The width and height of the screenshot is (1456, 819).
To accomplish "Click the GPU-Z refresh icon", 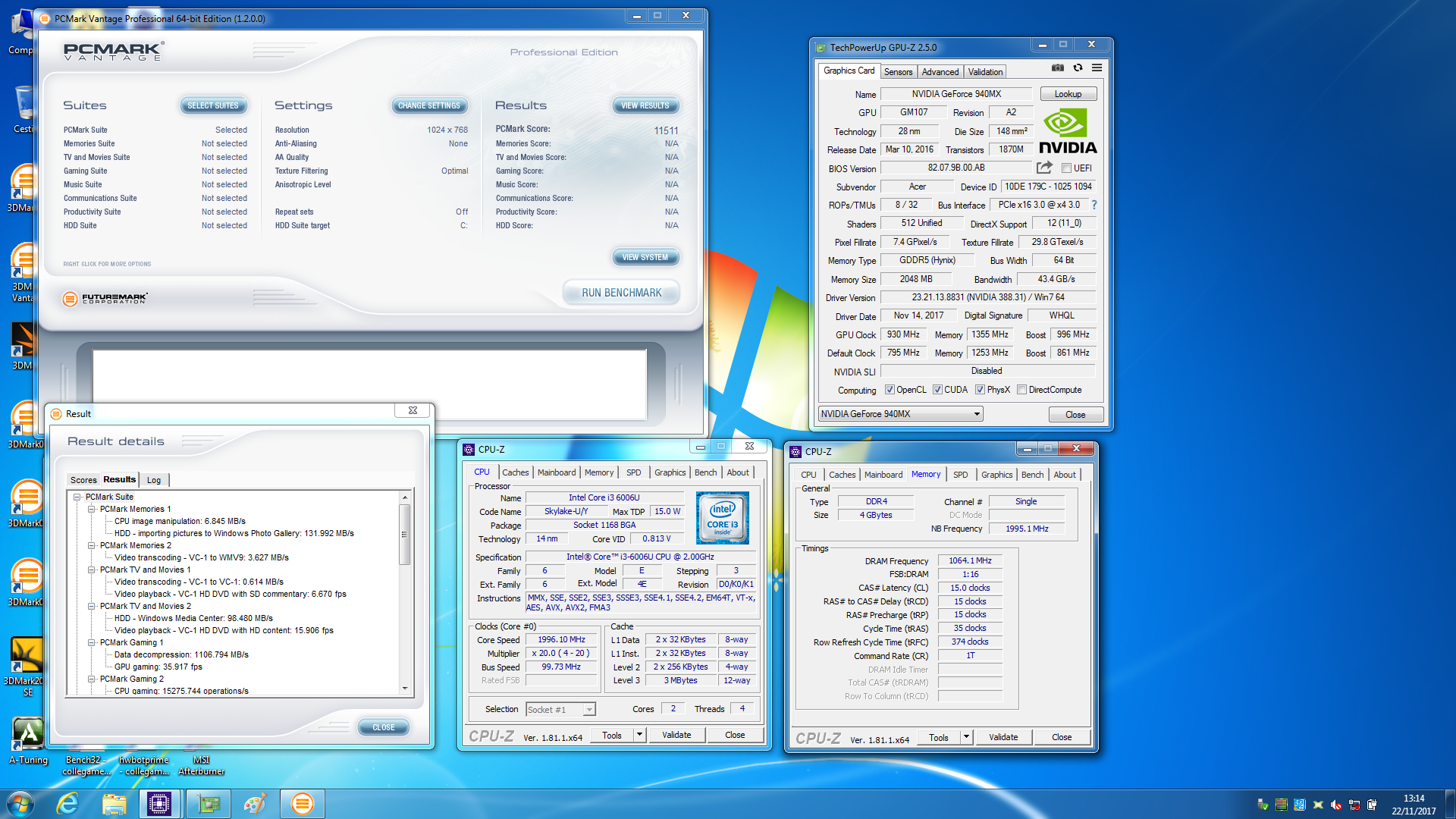I will click(x=1078, y=67).
